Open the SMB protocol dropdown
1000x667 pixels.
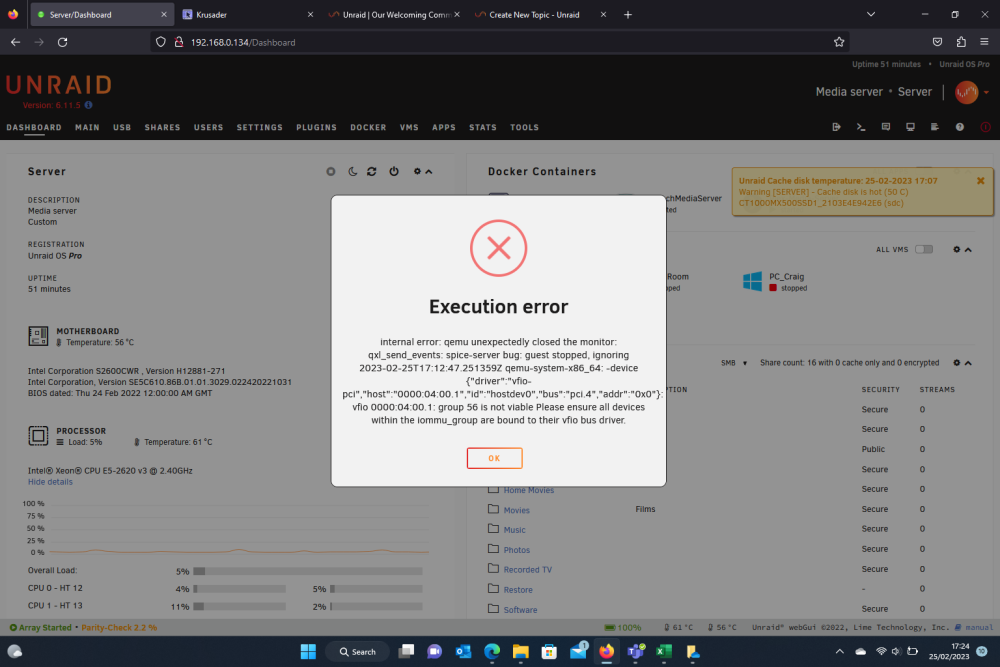tap(734, 363)
